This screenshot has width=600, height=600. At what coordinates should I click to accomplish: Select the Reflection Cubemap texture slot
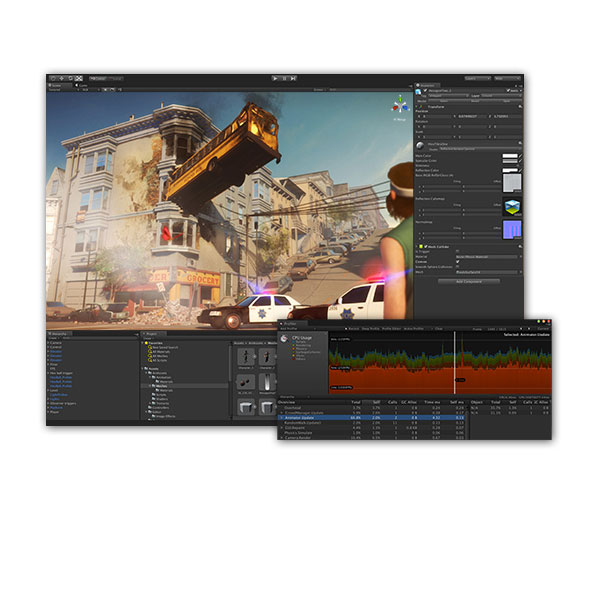click(x=512, y=208)
